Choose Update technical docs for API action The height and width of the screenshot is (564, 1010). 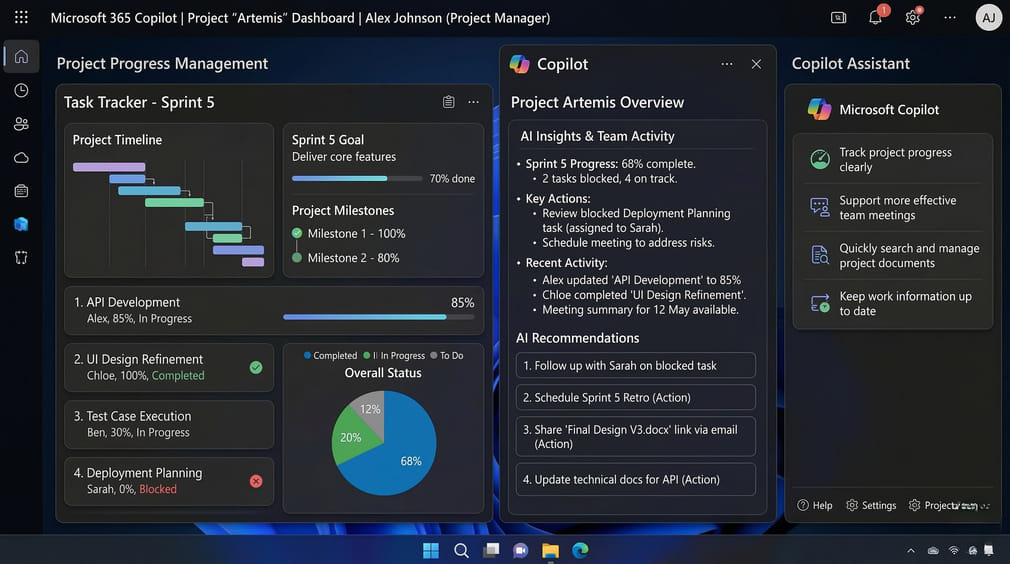(636, 480)
